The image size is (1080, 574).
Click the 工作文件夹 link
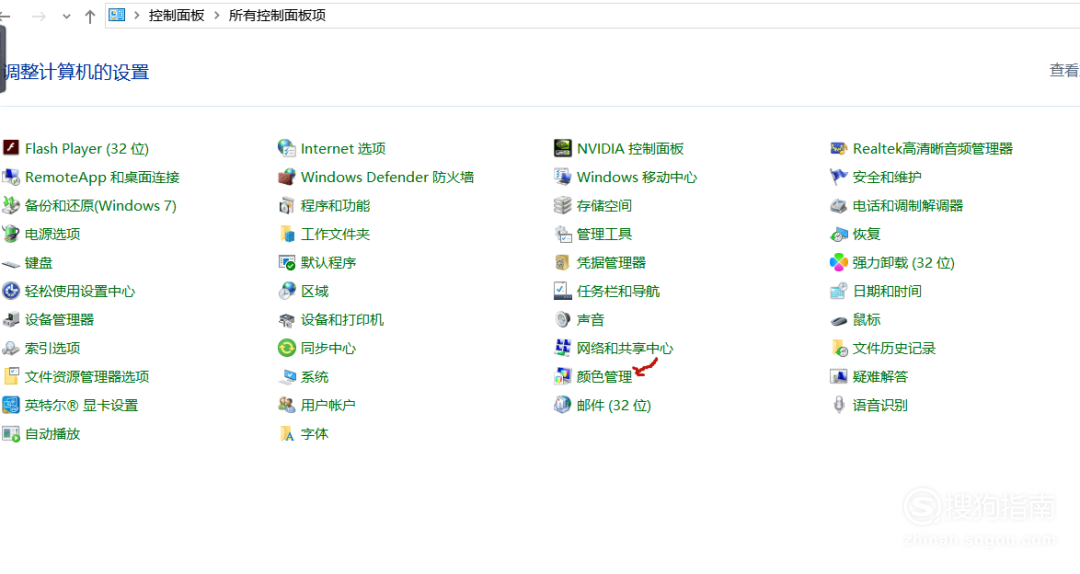pos(335,234)
